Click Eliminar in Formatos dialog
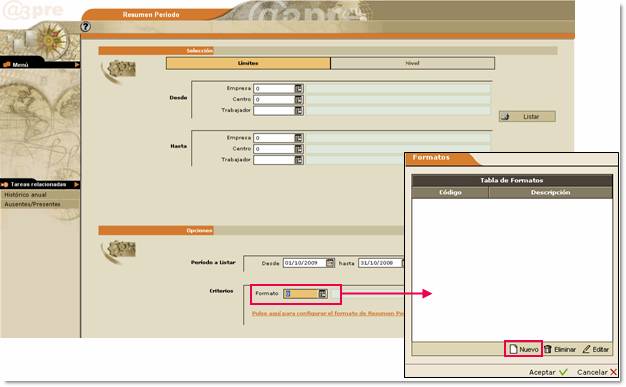 [560, 349]
